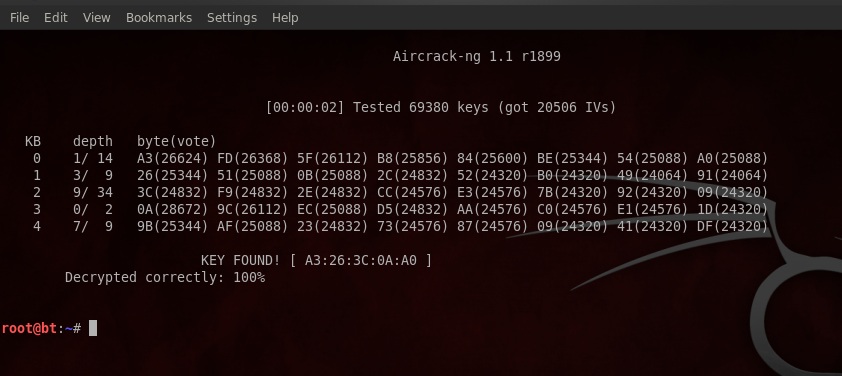Open the Bookmarks menu

point(159,18)
